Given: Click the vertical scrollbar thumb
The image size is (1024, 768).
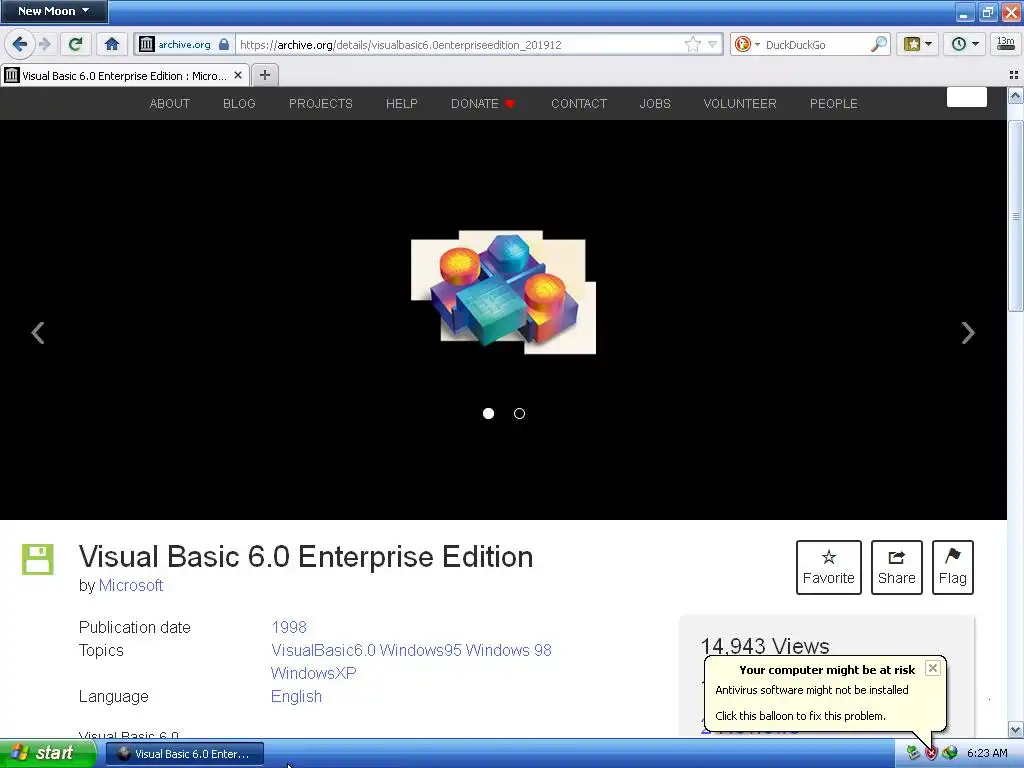Looking at the screenshot, I should tap(1016, 216).
